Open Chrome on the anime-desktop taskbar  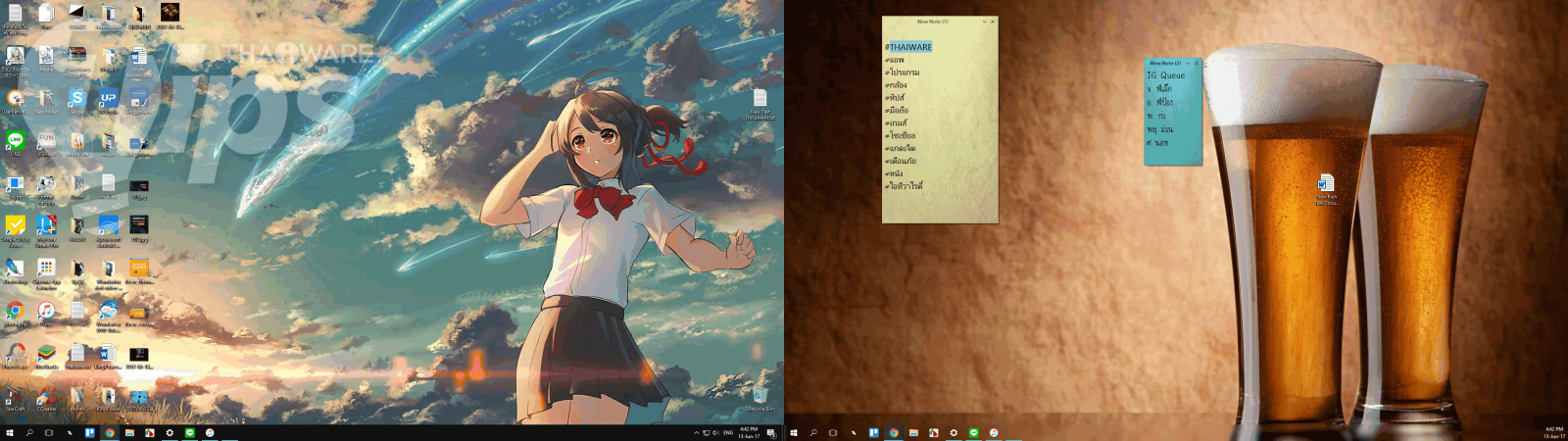point(110,432)
